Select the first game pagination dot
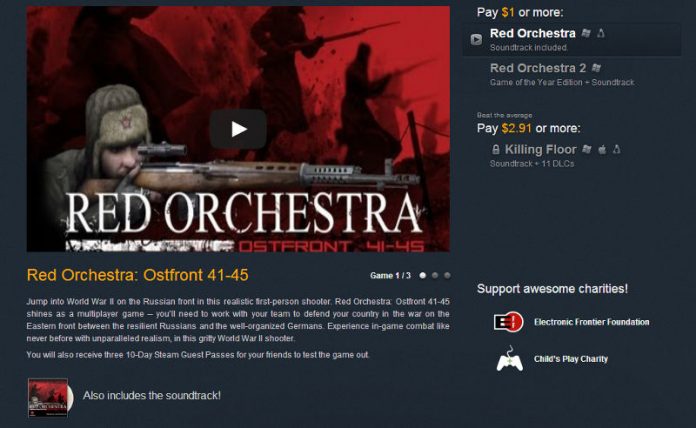696x428 pixels. [x=423, y=276]
